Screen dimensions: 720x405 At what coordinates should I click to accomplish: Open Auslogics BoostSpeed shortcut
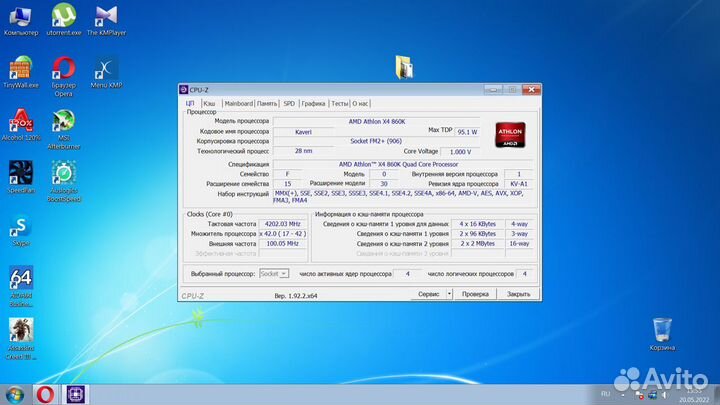click(x=64, y=181)
